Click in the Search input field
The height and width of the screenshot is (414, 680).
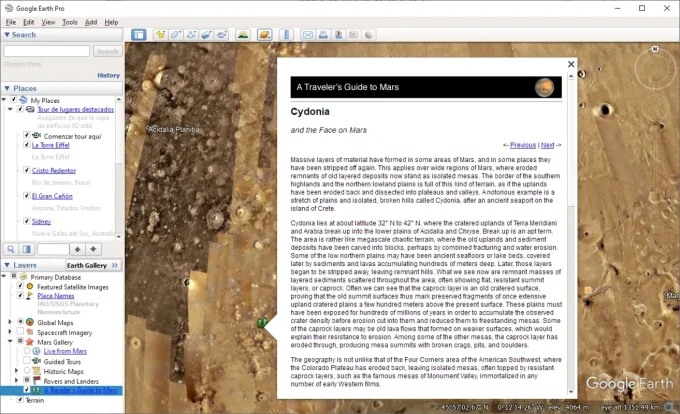[47, 51]
